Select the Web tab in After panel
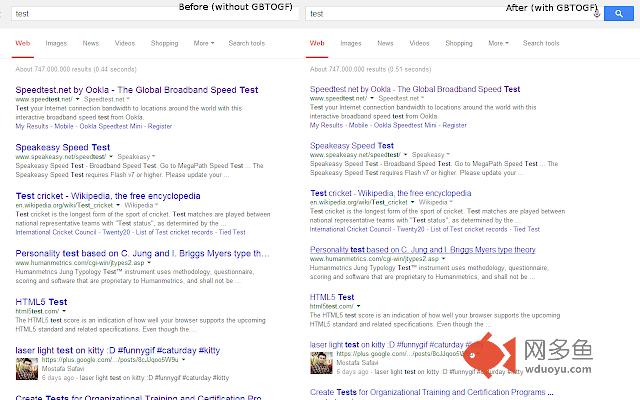The height and width of the screenshot is (400, 640). (x=317, y=43)
